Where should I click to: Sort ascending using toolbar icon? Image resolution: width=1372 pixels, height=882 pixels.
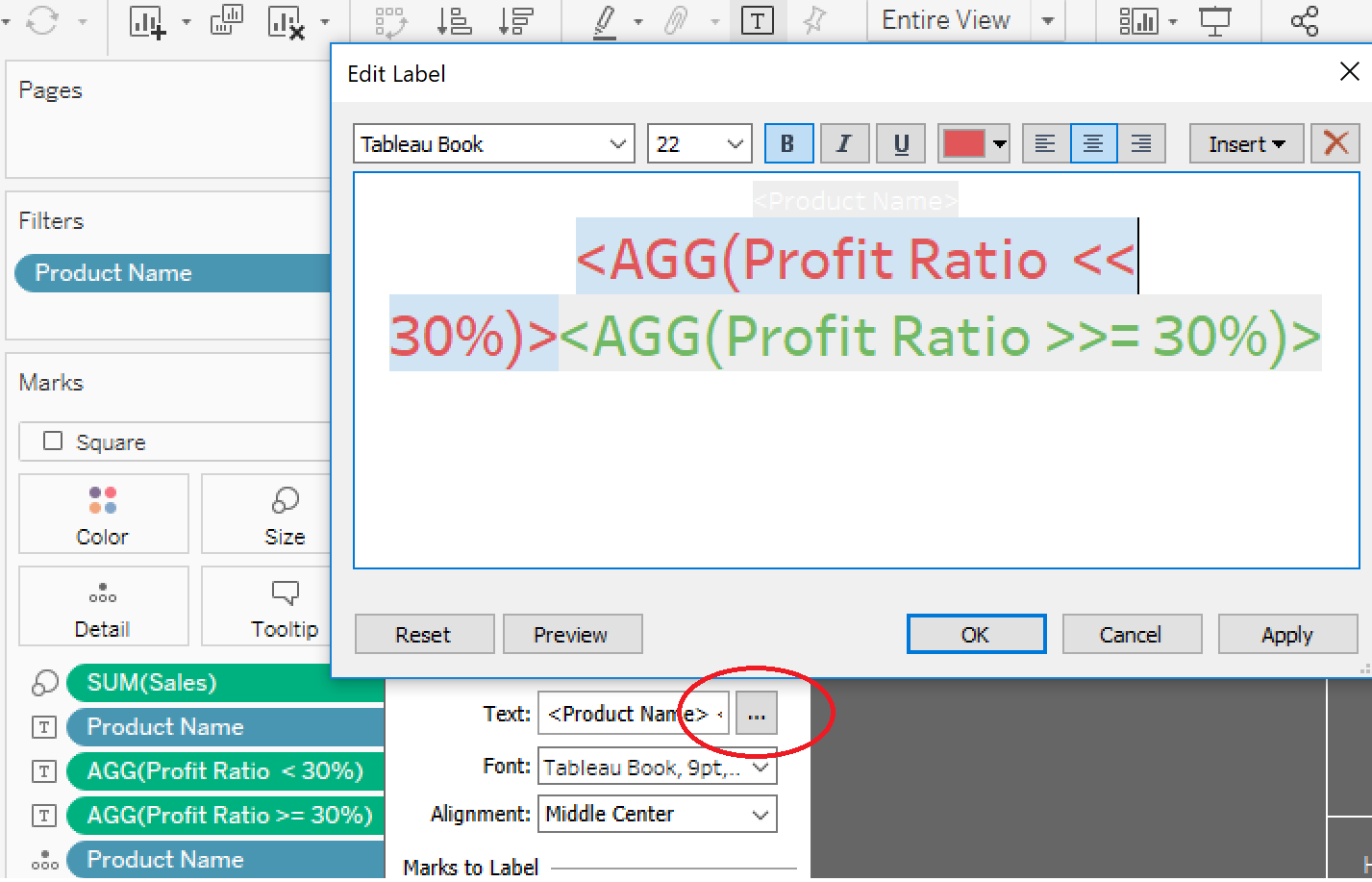[x=454, y=20]
